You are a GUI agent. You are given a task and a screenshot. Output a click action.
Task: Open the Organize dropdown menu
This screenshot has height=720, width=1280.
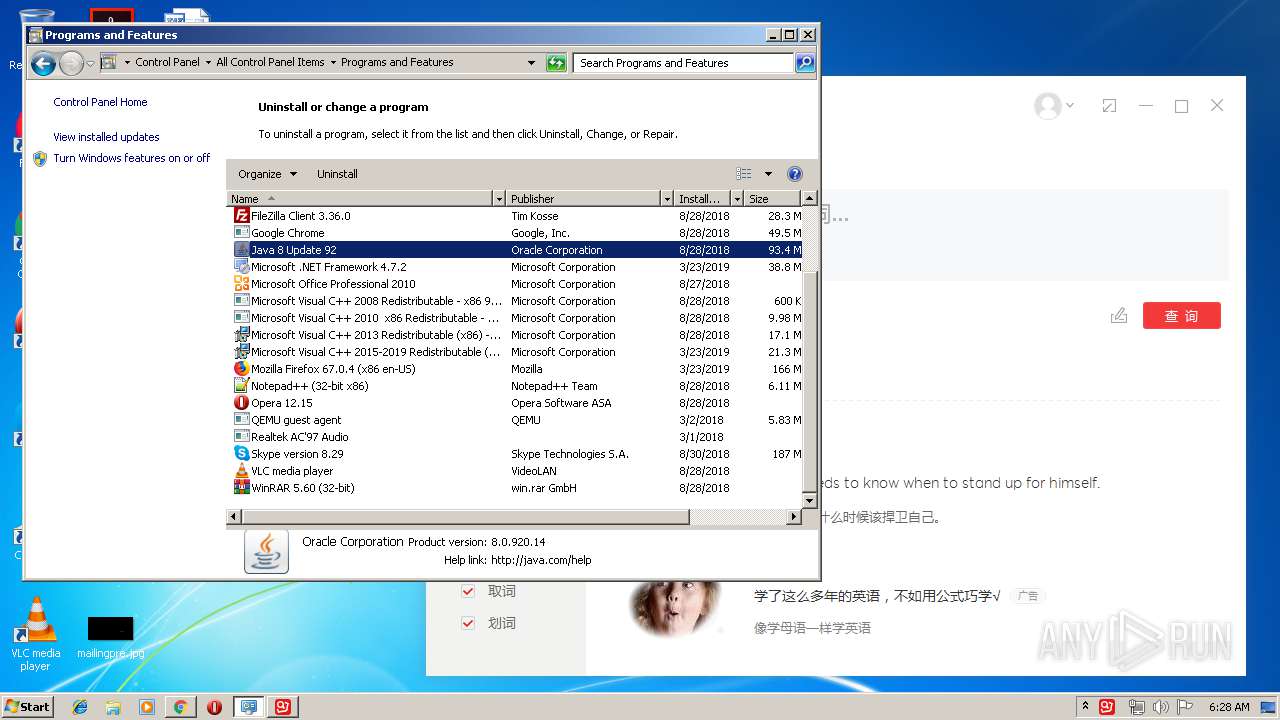click(267, 174)
